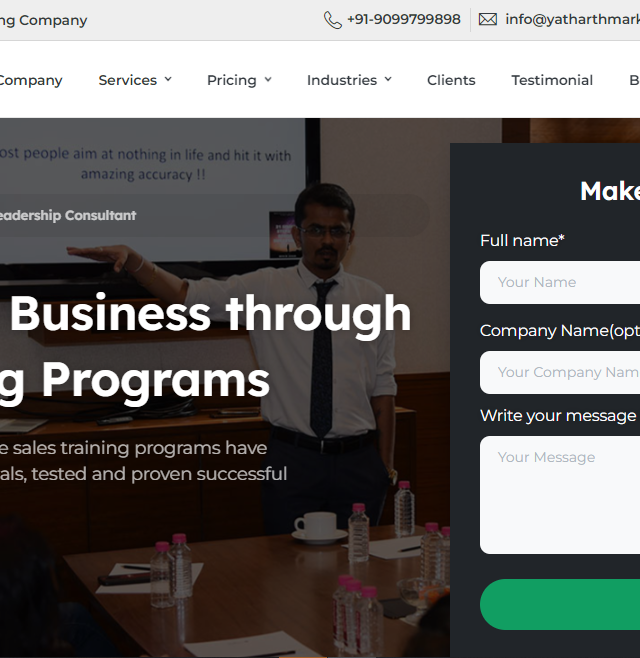Expand the Industries dropdown chevron
Image resolution: width=640 pixels, height=658 pixels.
[x=388, y=79]
